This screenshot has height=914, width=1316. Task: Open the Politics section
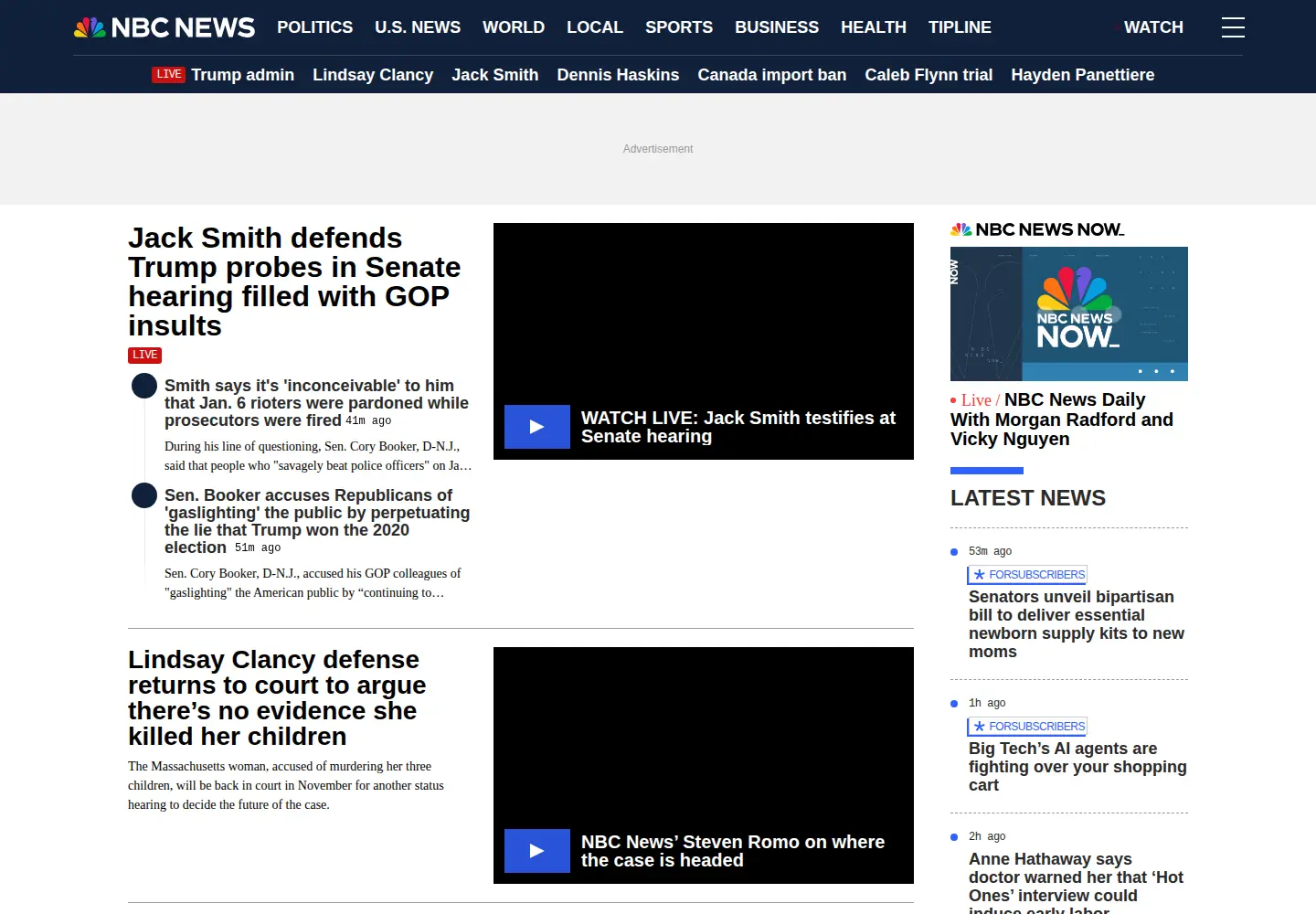pos(315,27)
